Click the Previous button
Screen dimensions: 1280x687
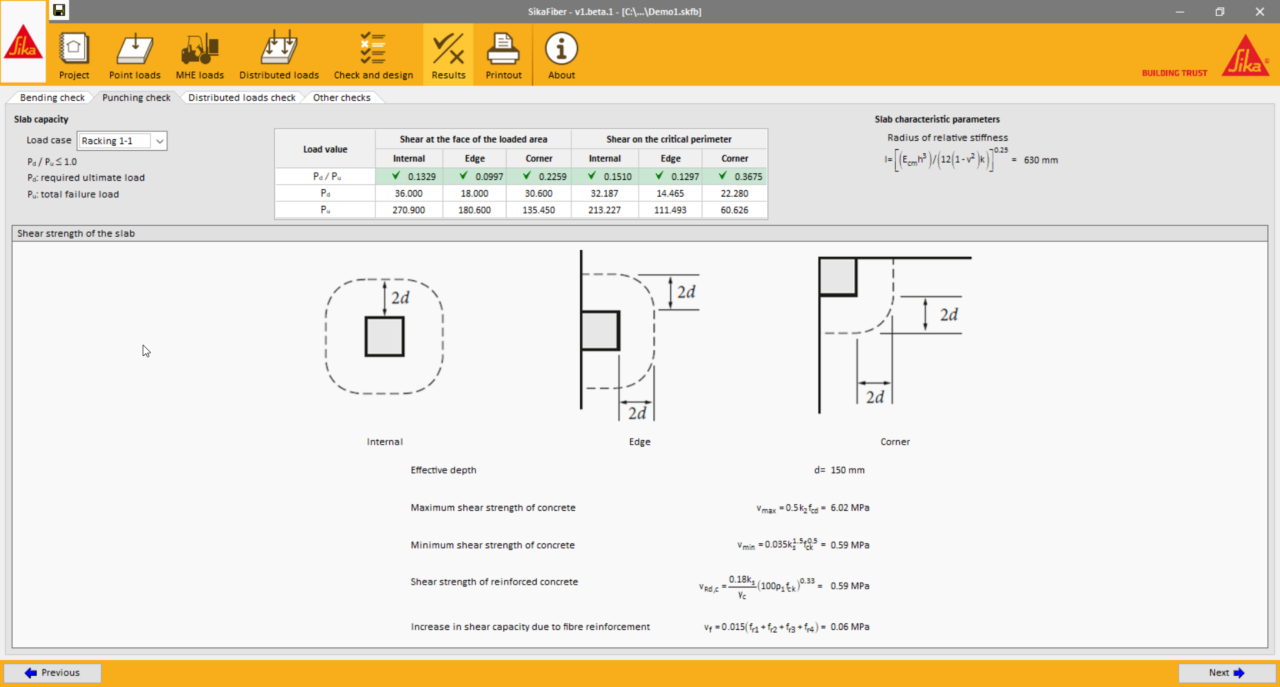coord(52,673)
